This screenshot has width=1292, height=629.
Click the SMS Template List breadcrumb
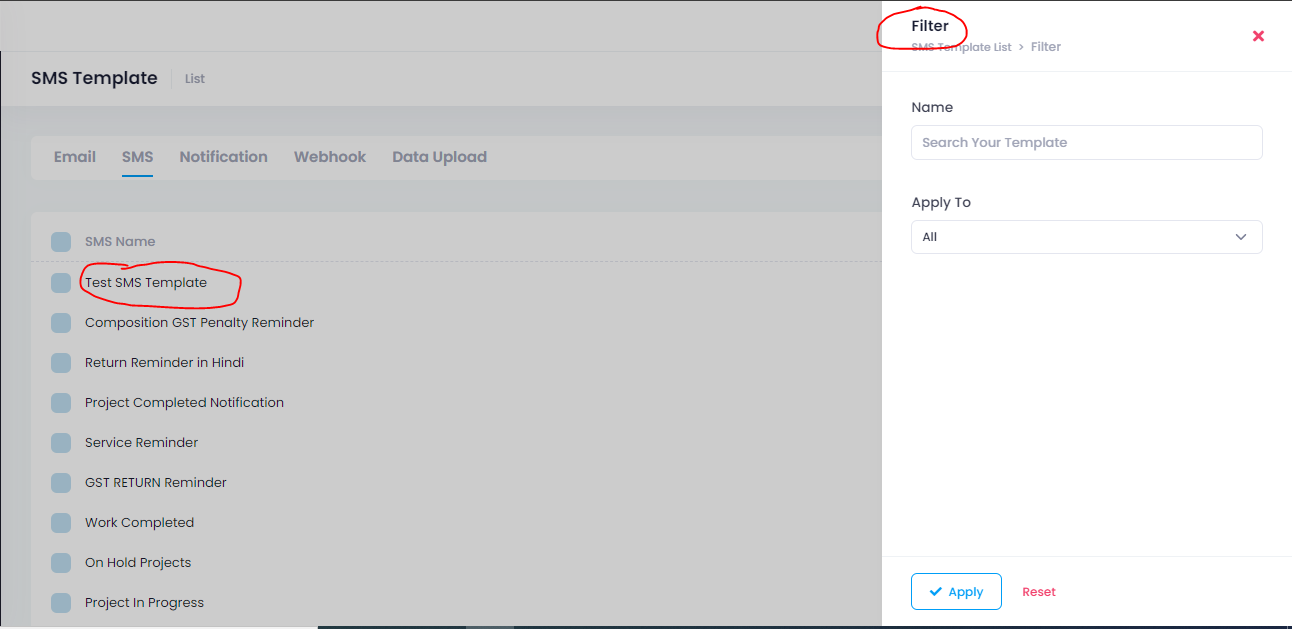(x=961, y=47)
